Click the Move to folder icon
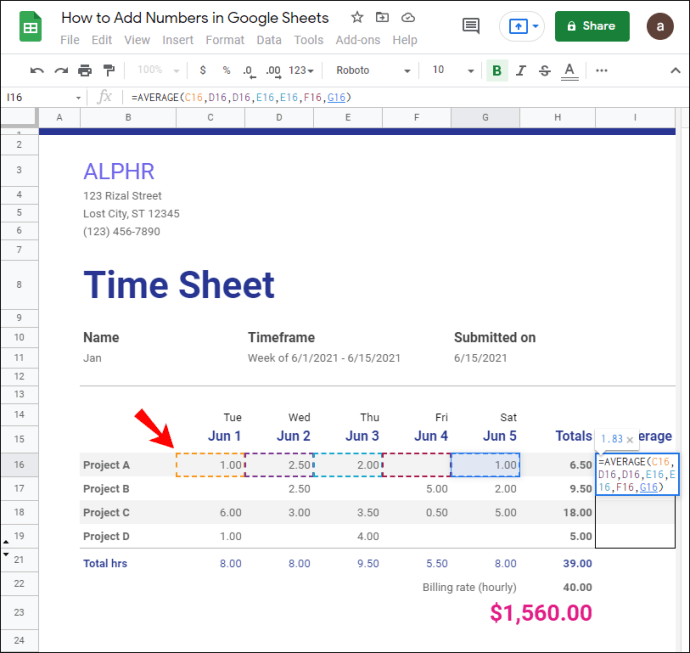 382,18
